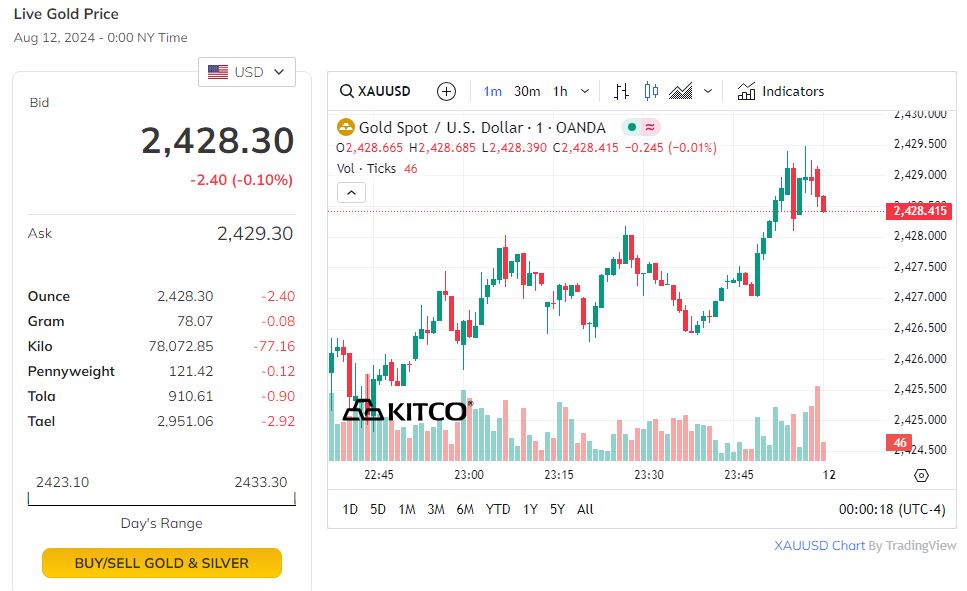The width and height of the screenshot is (967, 591).
Task: Click the XAUUSD symbol search
Action: [x=376, y=91]
